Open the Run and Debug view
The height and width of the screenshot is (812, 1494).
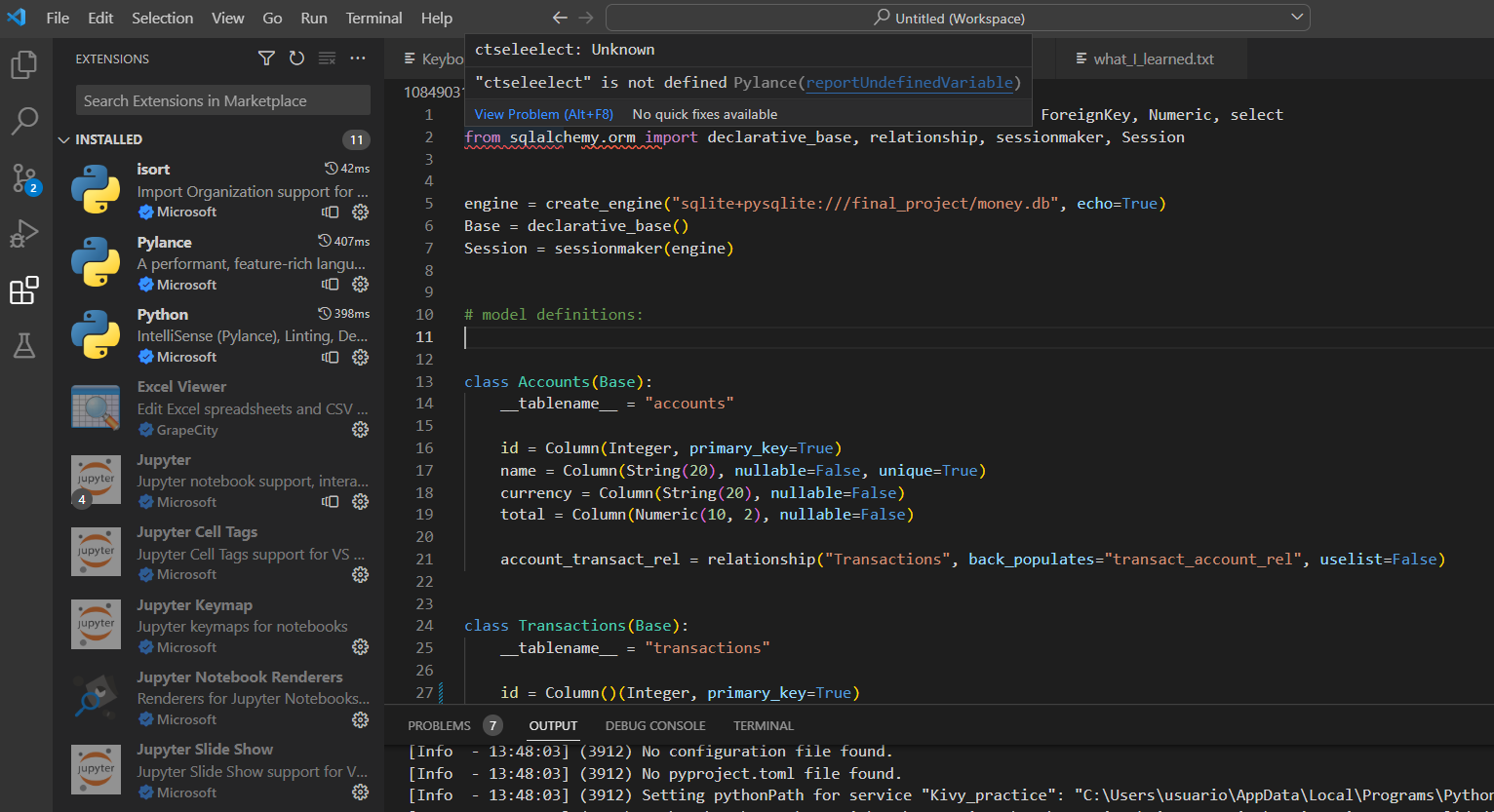(x=24, y=233)
